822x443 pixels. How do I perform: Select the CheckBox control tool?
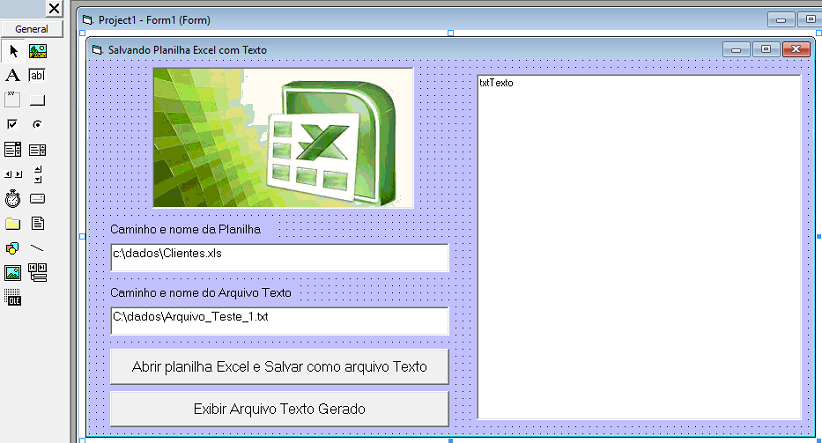pyautogui.click(x=13, y=124)
